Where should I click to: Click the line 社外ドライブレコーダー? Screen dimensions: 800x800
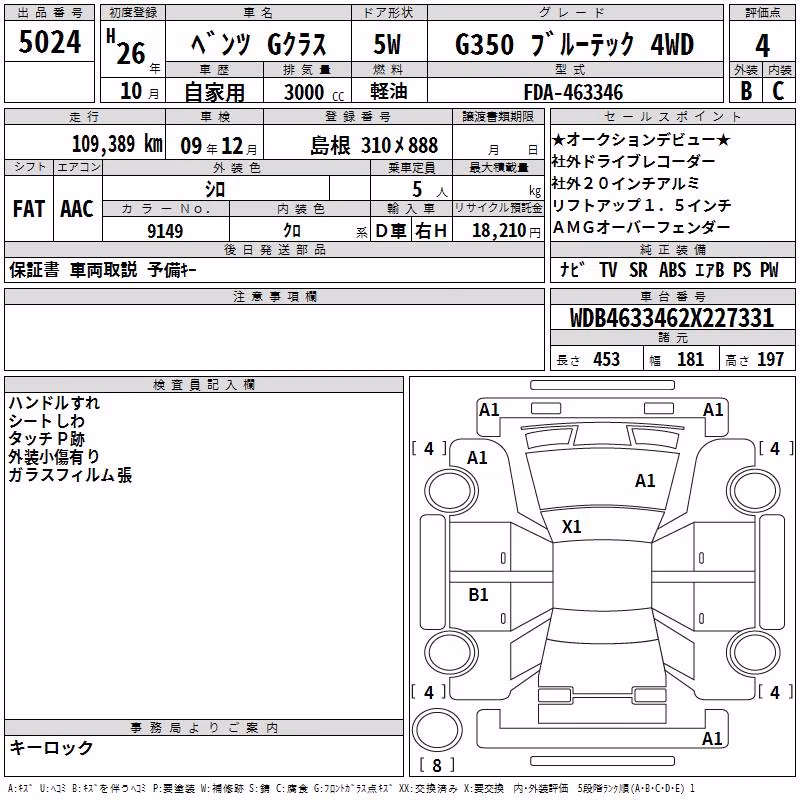(633, 161)
